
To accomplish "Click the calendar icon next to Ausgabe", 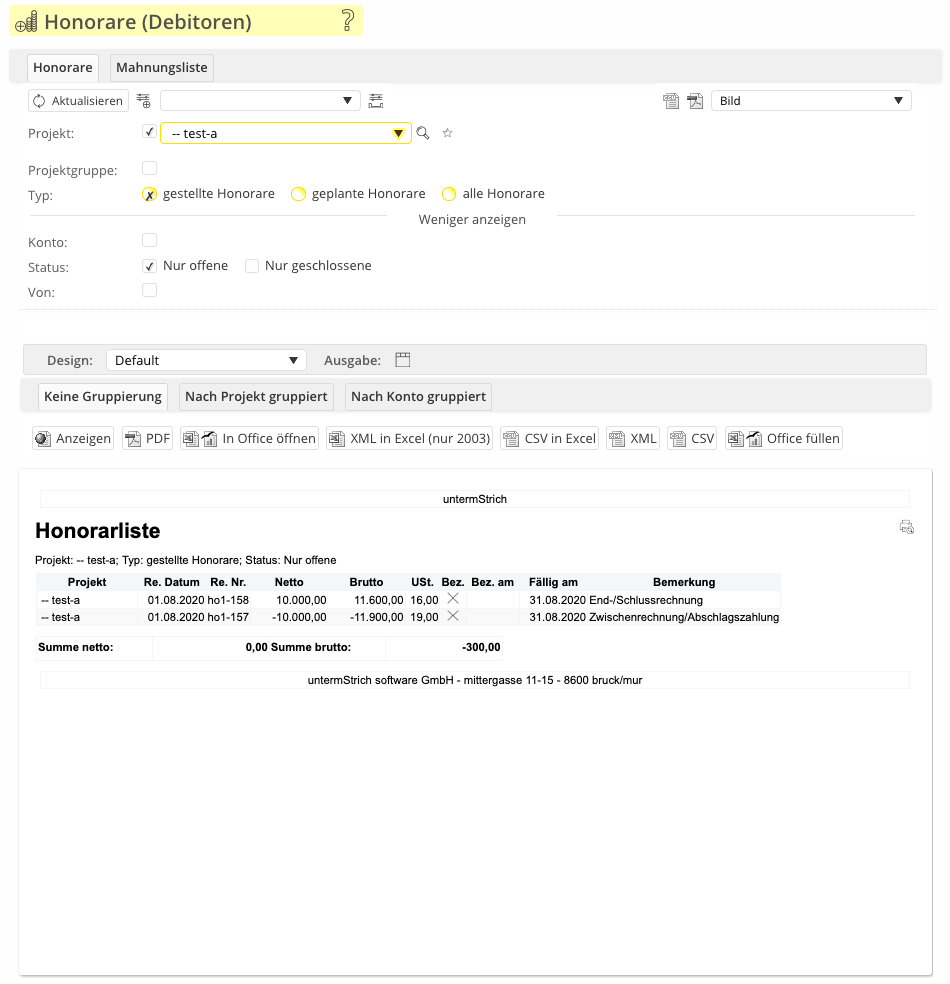I will [x=403, y=360].
